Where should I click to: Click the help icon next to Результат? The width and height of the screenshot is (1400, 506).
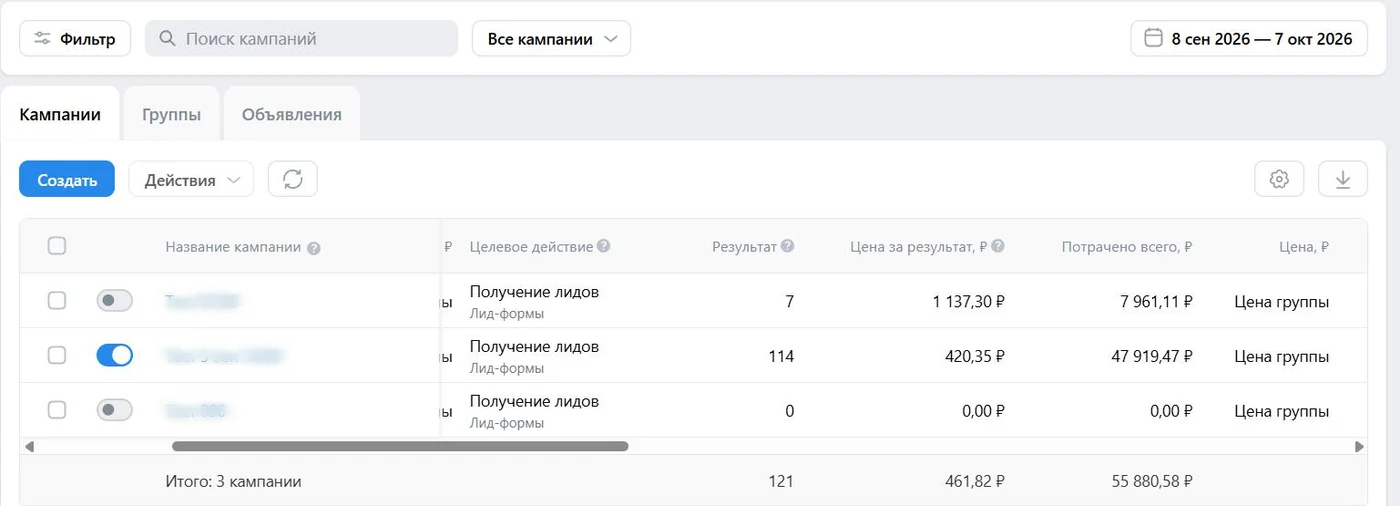(x=788, y=246)
